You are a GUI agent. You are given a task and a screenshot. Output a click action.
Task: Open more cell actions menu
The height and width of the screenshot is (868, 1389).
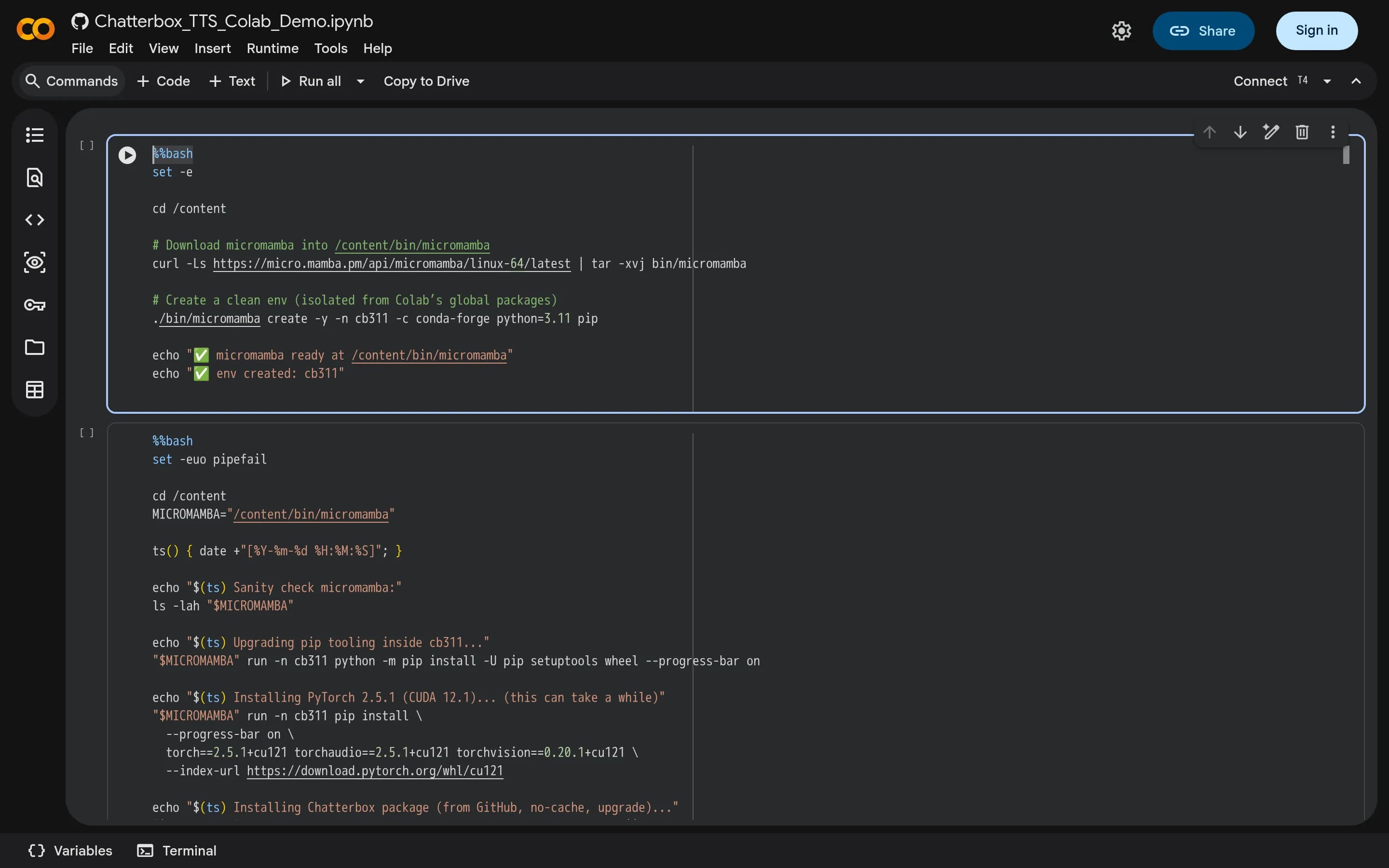coord(1333,132)
